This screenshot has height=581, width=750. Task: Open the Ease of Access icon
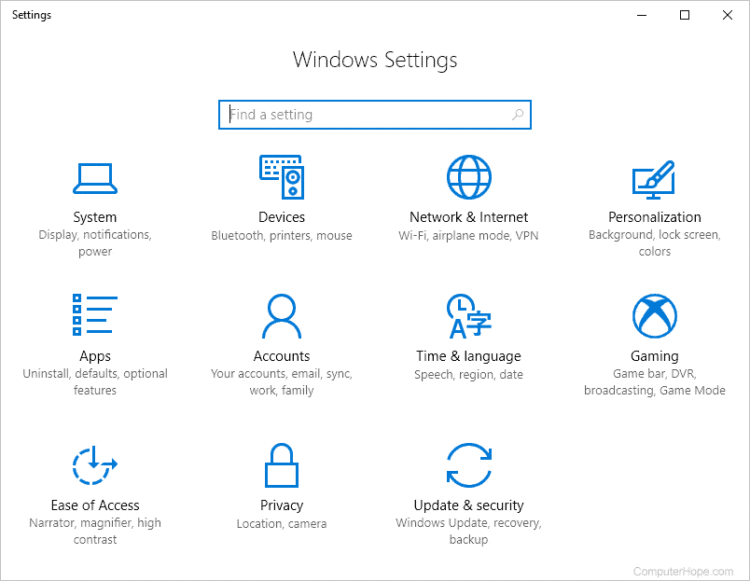[95, 465]
